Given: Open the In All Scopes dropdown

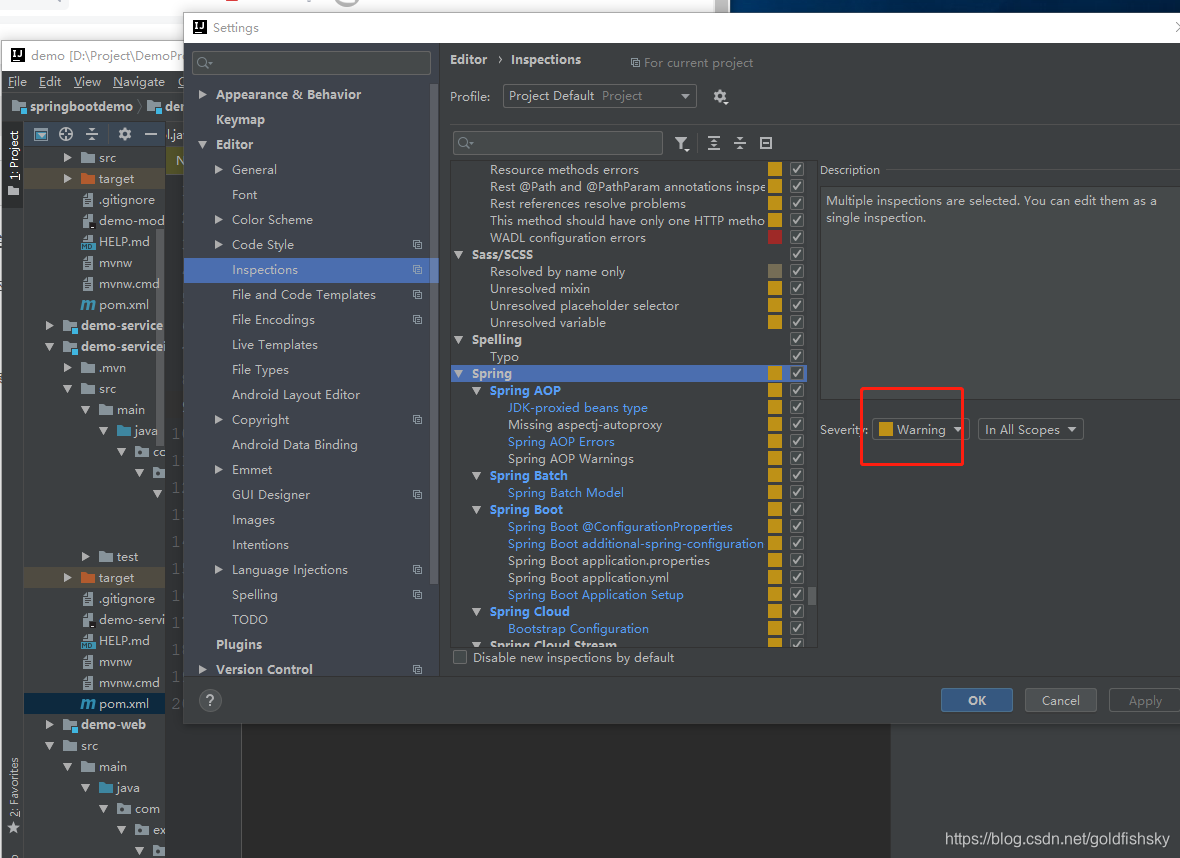Looking at the screenshot, I should click(1030, 429).
